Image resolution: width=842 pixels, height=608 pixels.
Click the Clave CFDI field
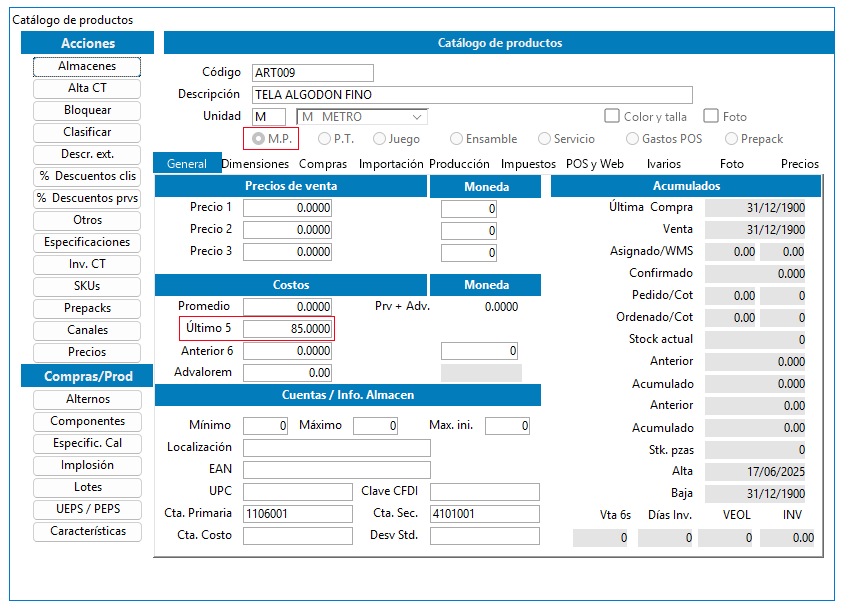click(x=485, y=492)
